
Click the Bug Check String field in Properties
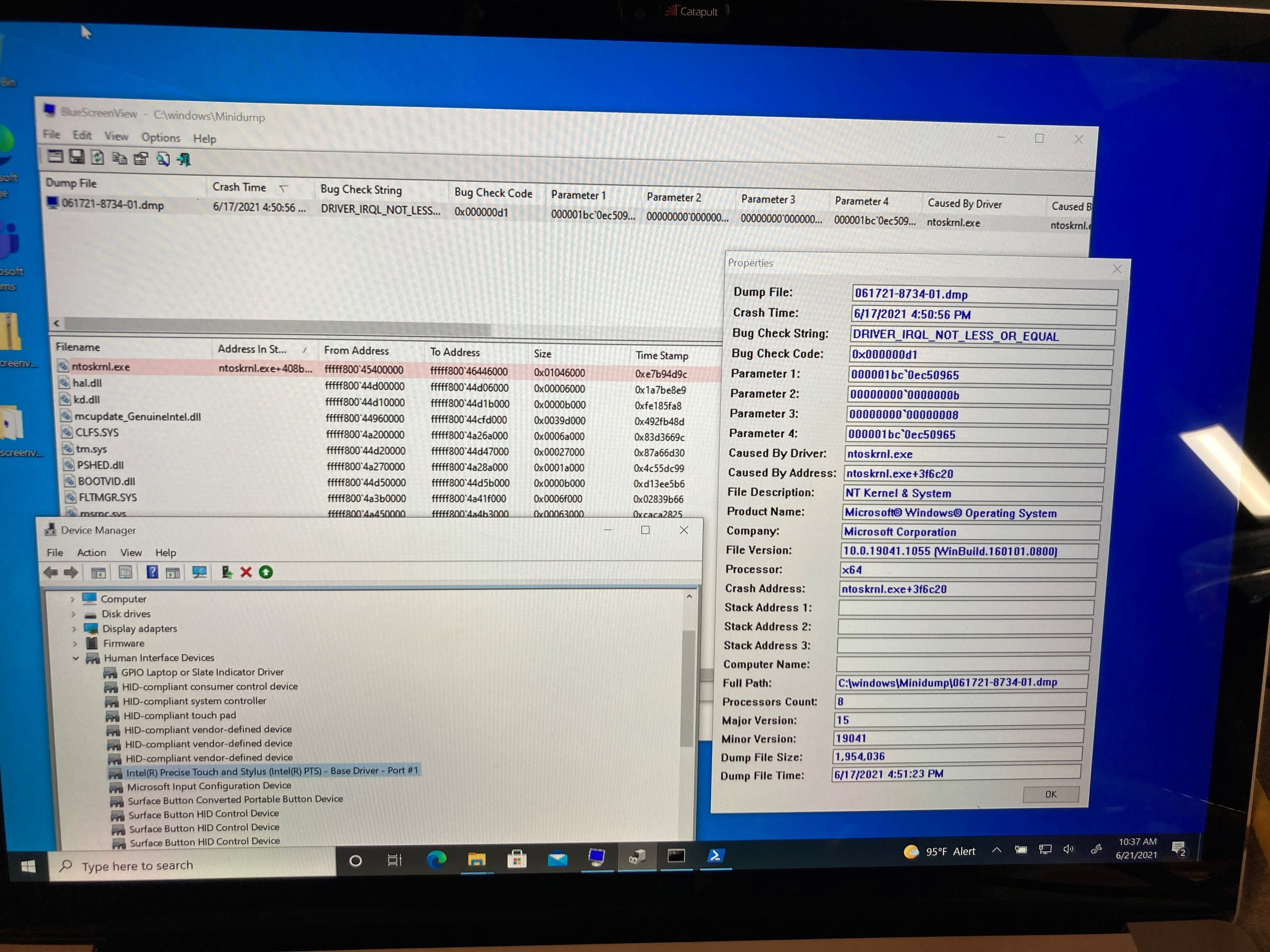tap(982, 336)
